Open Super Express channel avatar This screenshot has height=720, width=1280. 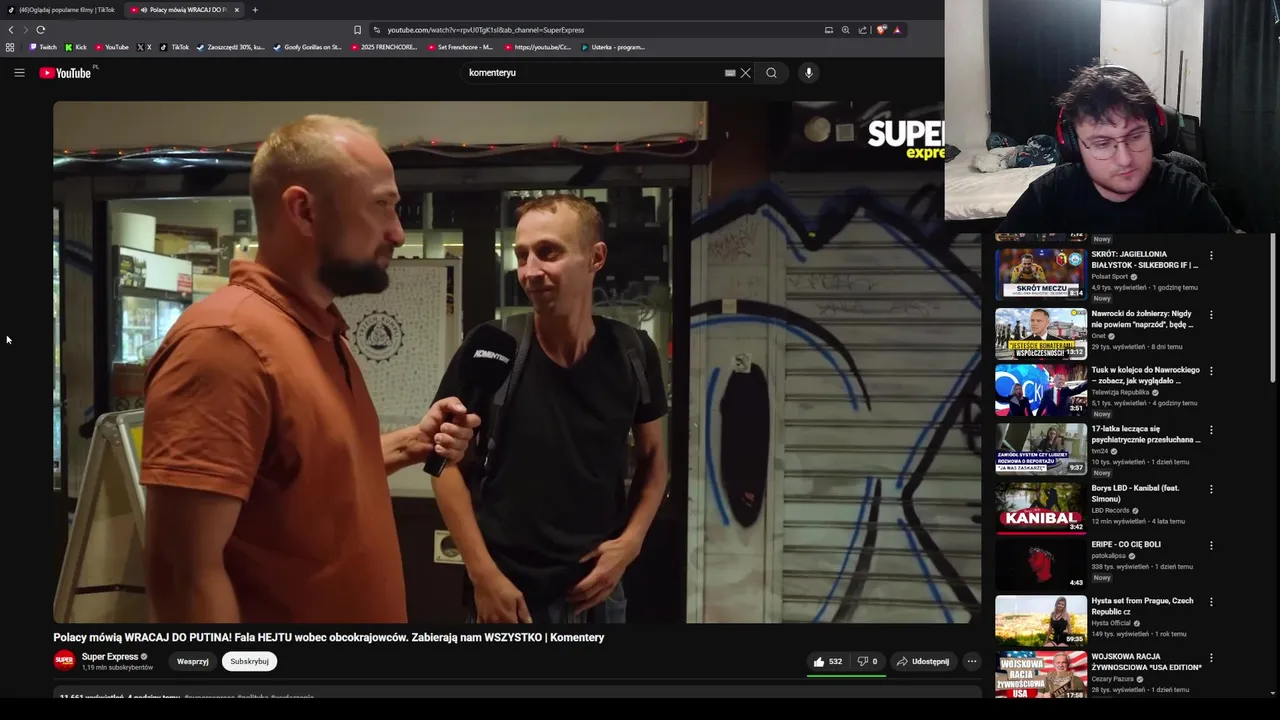64,660
